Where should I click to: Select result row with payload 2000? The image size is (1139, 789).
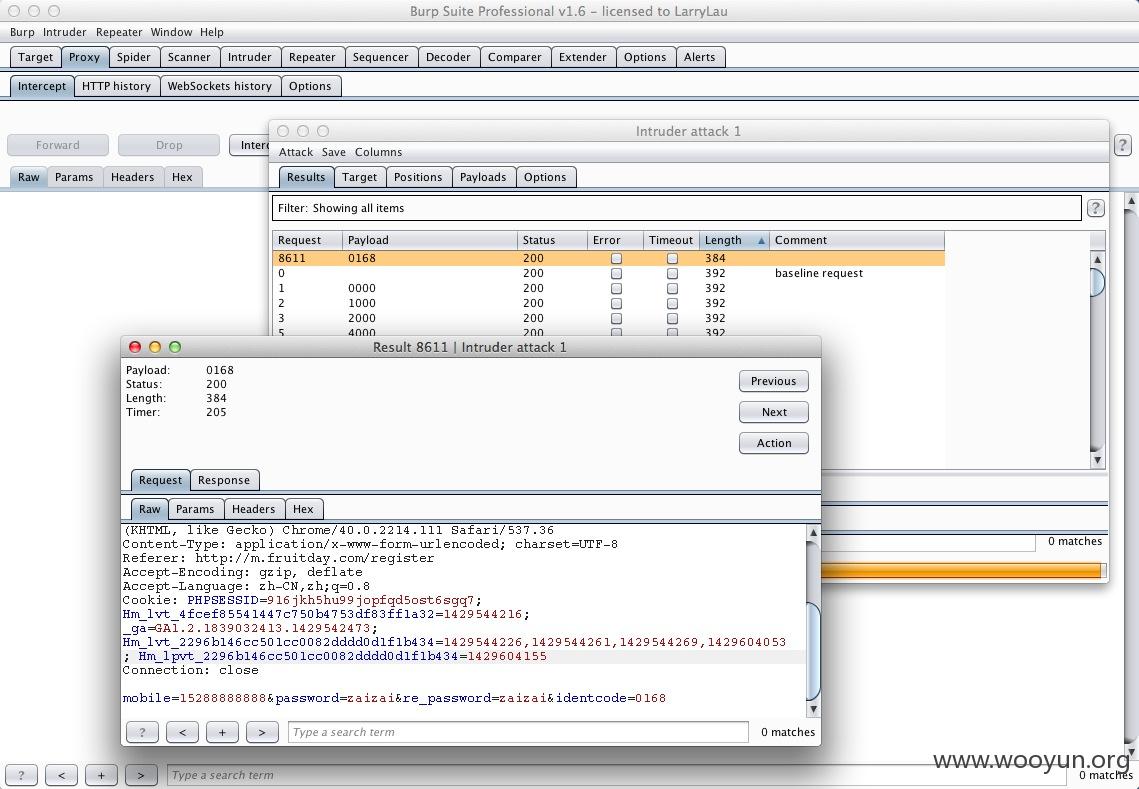(609, 318)
